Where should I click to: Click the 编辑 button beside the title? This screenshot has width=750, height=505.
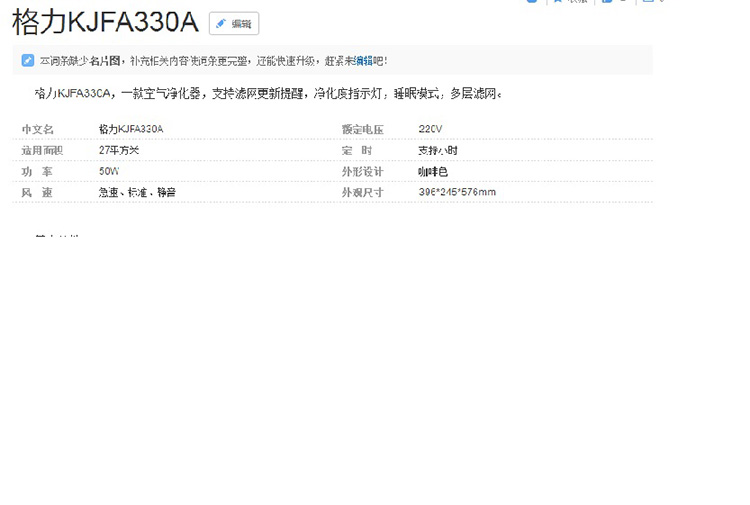[234, 23]
